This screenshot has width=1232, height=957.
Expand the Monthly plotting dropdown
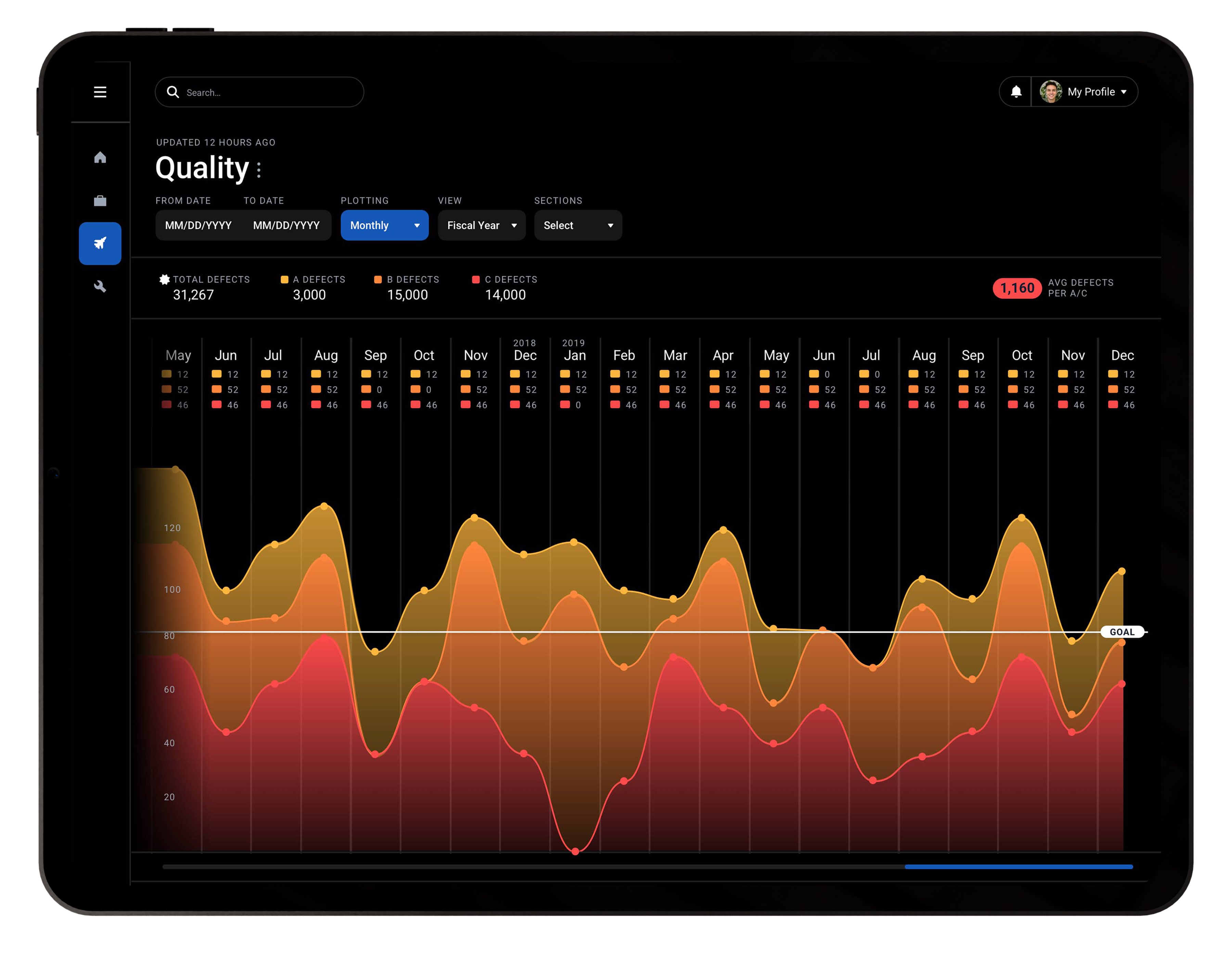[x=384, y=225]
